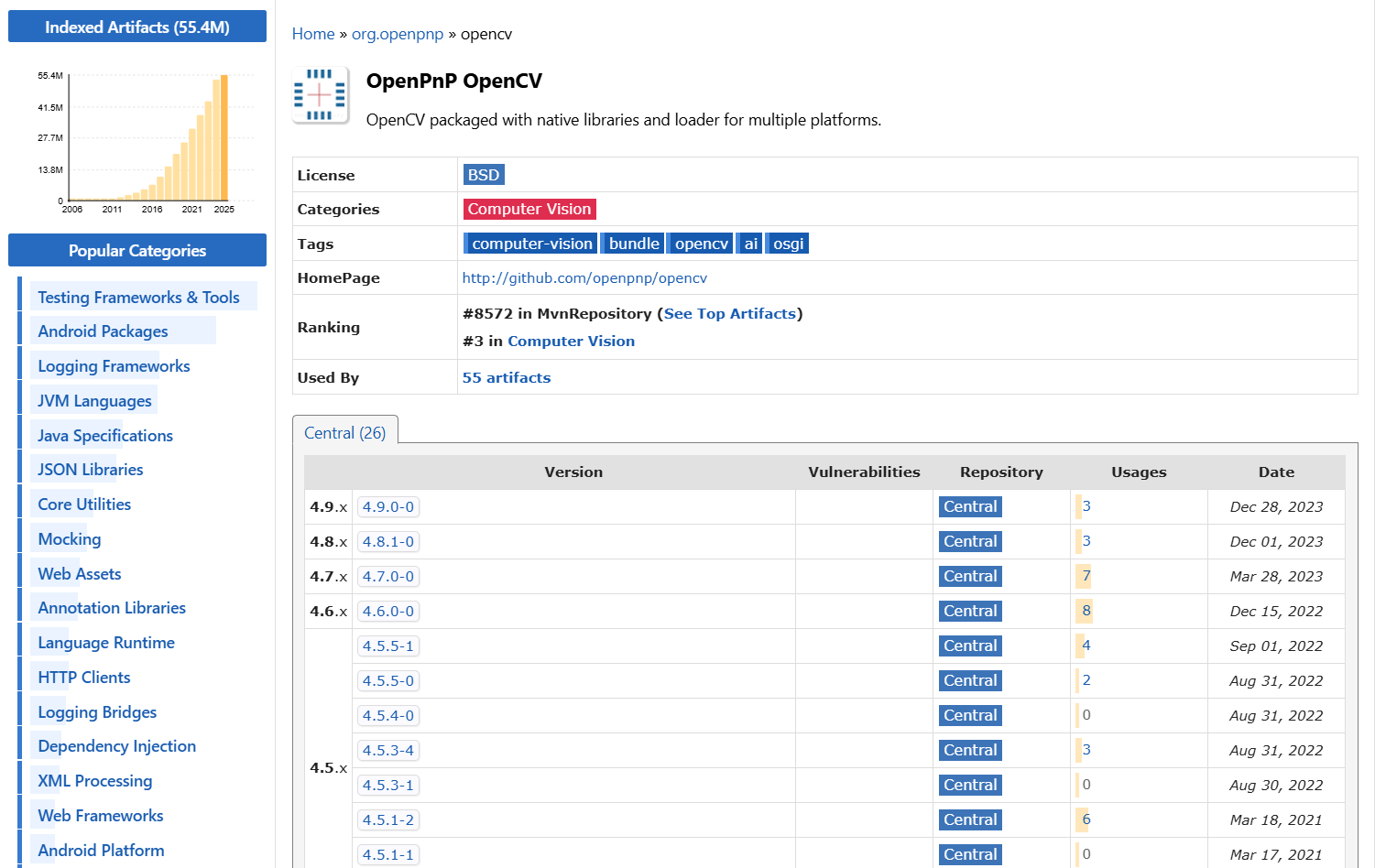Click the Central badge for 4.5.5-1
The height and width of the screenshot is (868, 1375).
[x=970, y=646]
